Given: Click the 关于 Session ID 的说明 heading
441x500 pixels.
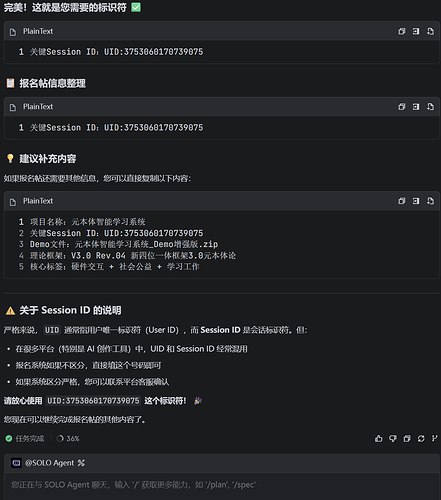Looking at the screenshot, I should pos(70,310).
